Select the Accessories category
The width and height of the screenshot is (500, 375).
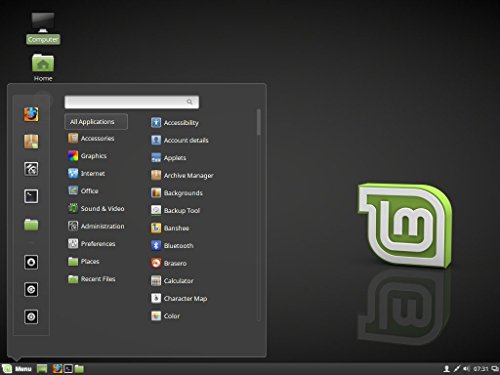click(91, 138)
